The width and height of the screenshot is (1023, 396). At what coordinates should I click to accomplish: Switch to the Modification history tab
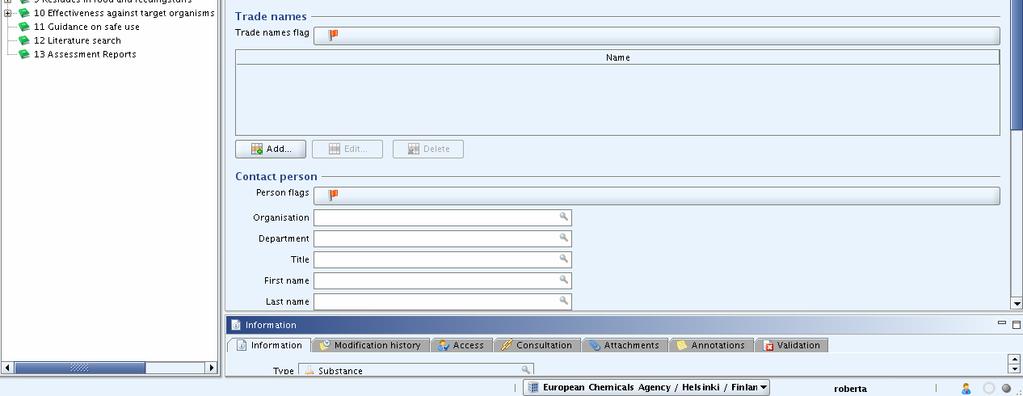[370, 345]
